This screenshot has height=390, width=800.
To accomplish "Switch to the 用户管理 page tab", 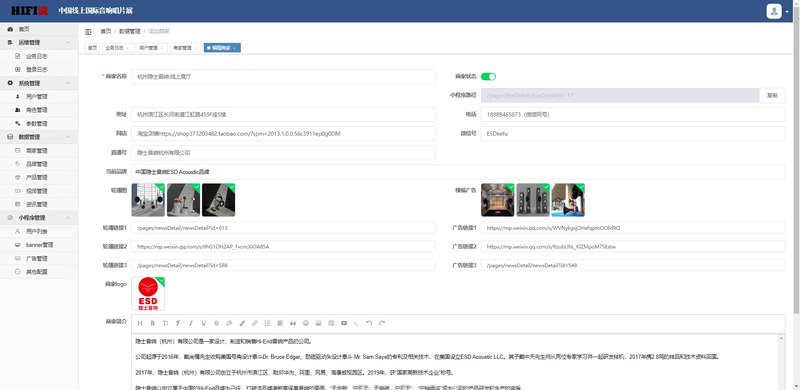I will point(148,47).
